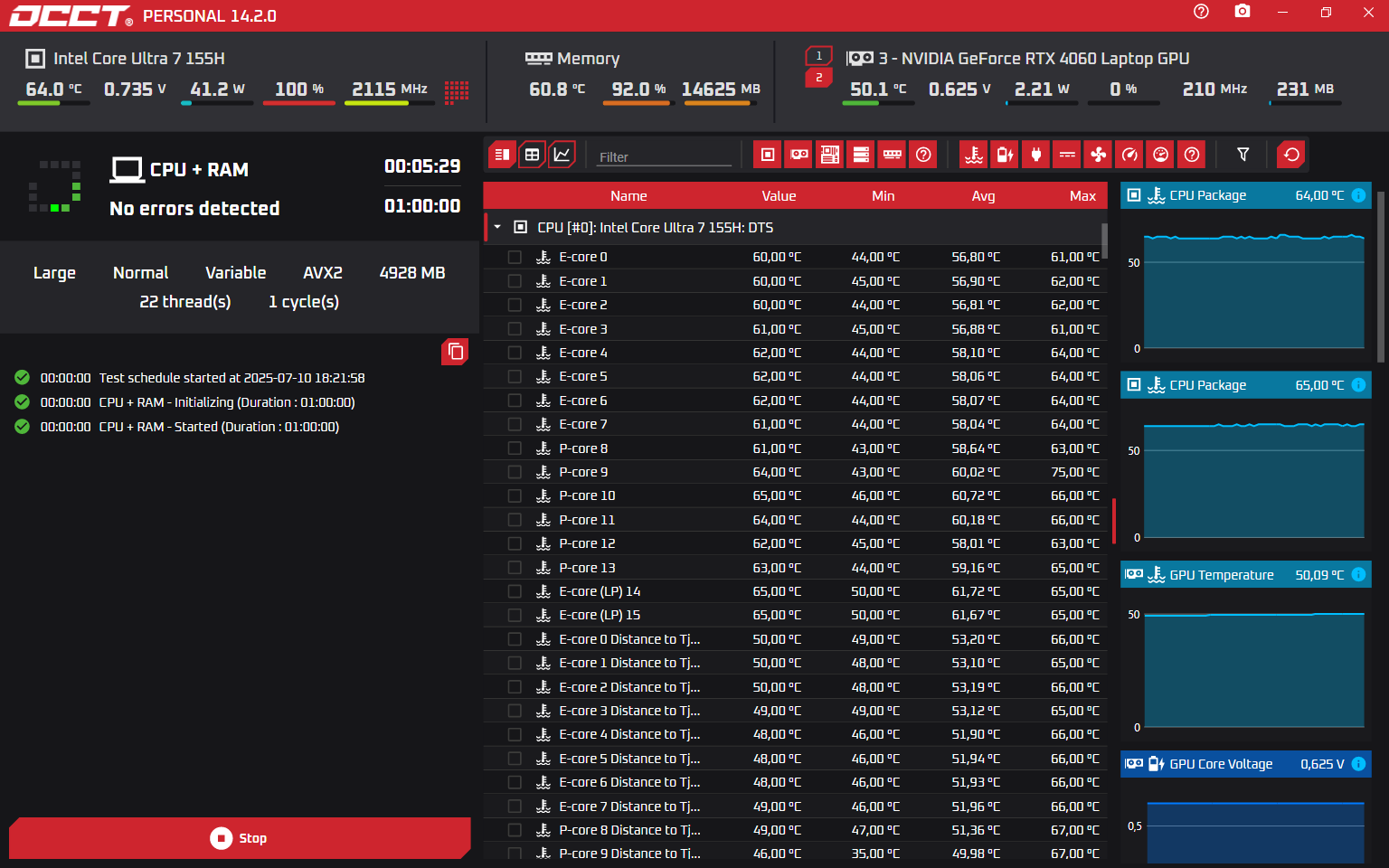Open the help icon in the title bar
Viewport: 1389px width, 868px height.
1201,12
